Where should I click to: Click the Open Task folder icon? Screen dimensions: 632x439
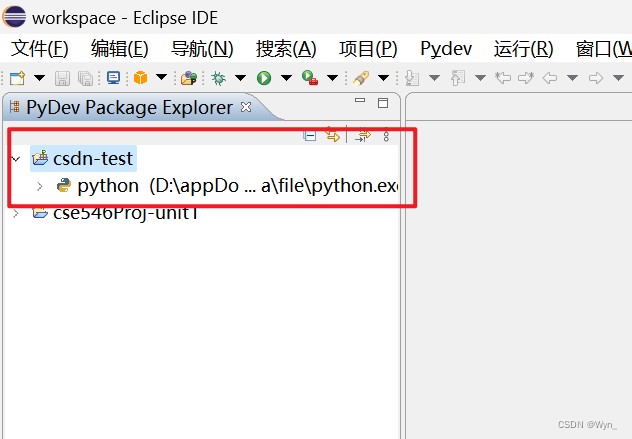[x=189, y=78]
